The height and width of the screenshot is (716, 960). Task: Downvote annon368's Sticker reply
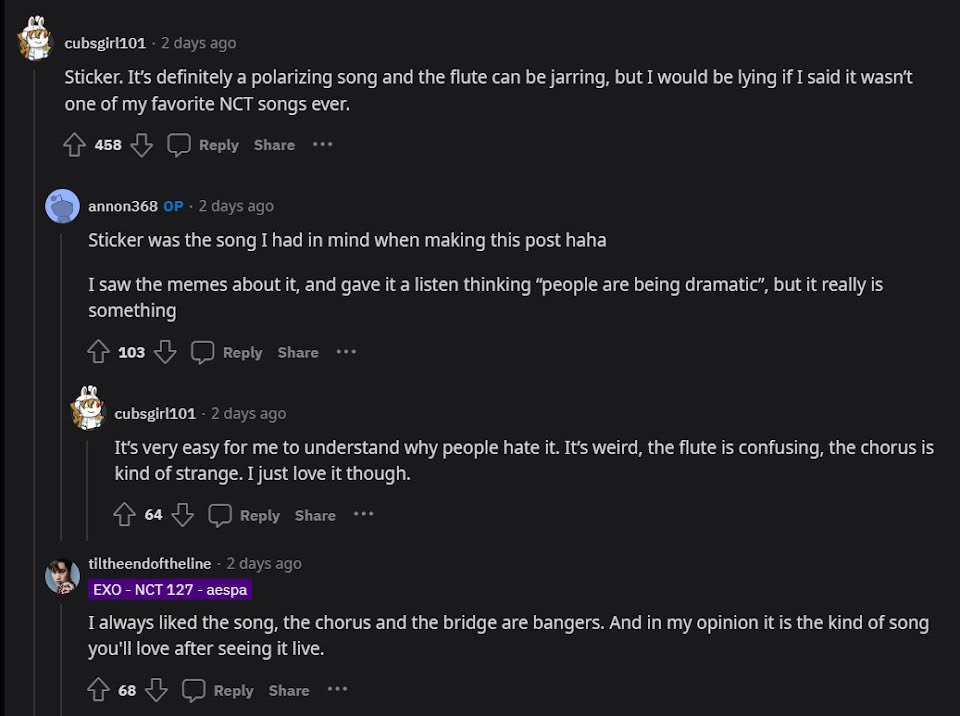pyautogui.click(x=165, y=352)
